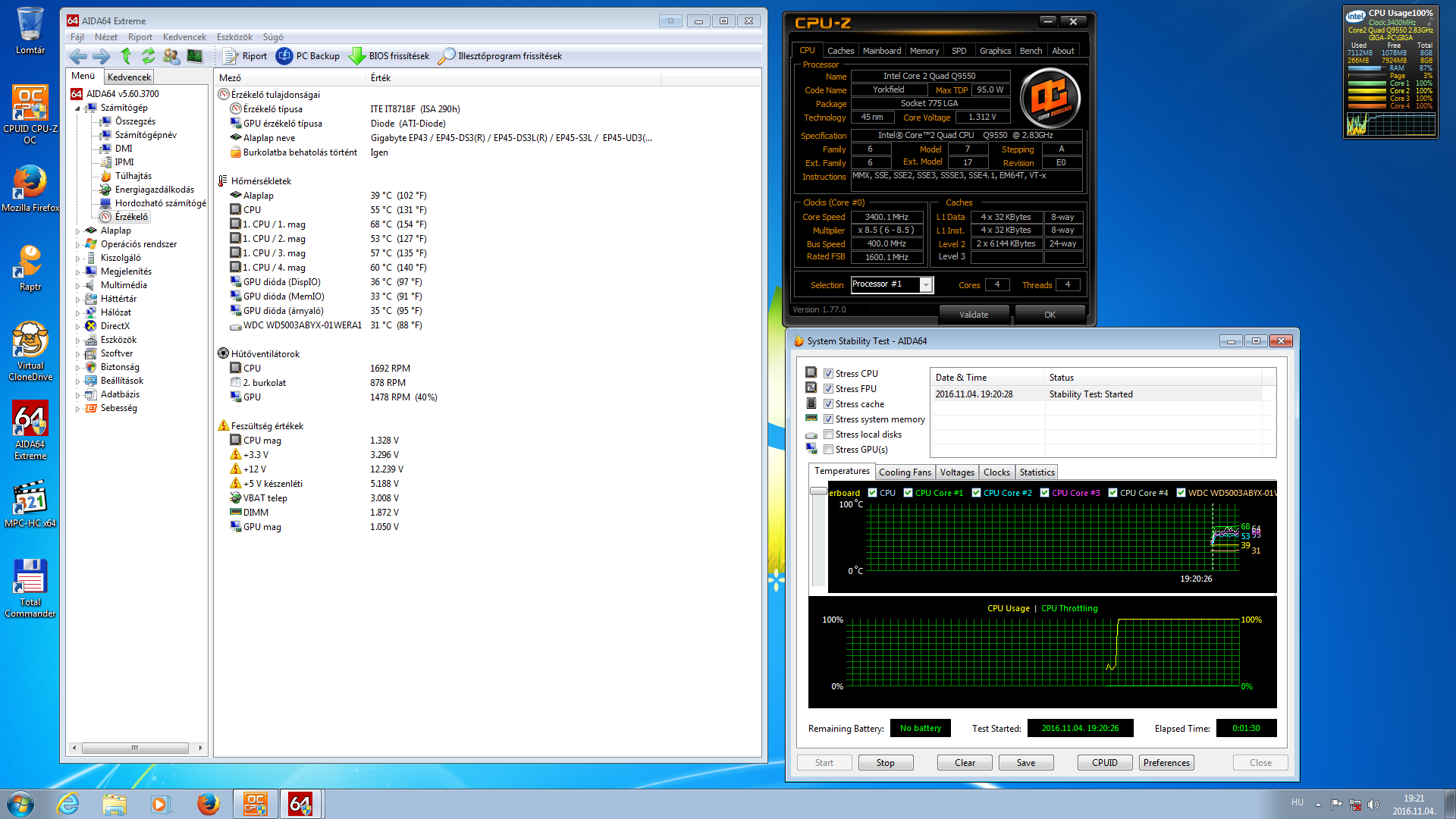The width and height of the screenshot is (1456, 819).
Task: Click horizontal scrollbar of AIDA64 tree
Action: point(135,748)
